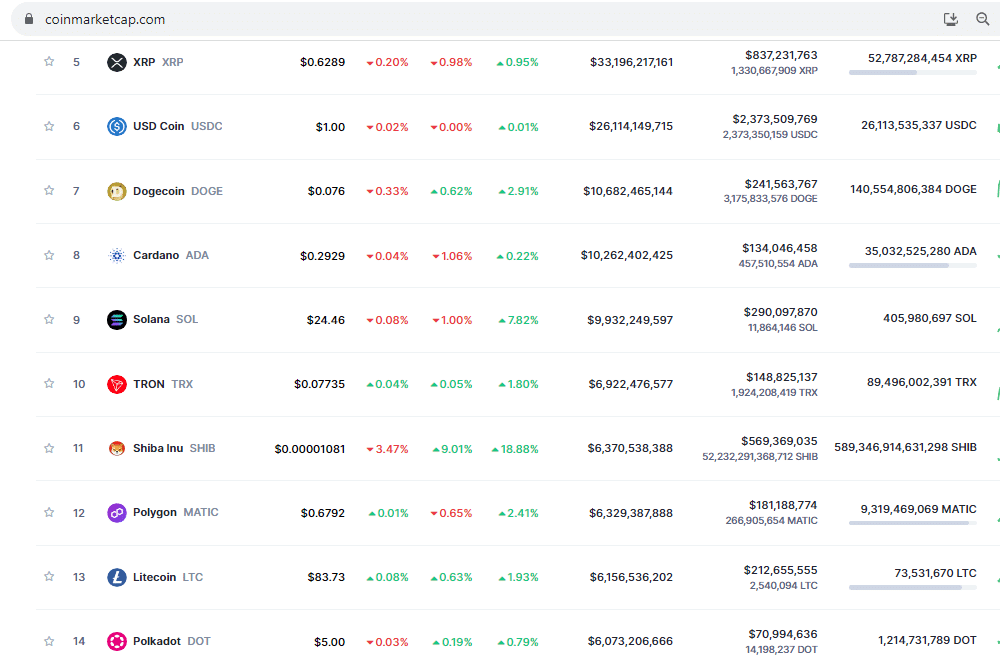View site security lock info
Image resolution: width=1000 pixels, height=664 pixels.
[29, 19]
